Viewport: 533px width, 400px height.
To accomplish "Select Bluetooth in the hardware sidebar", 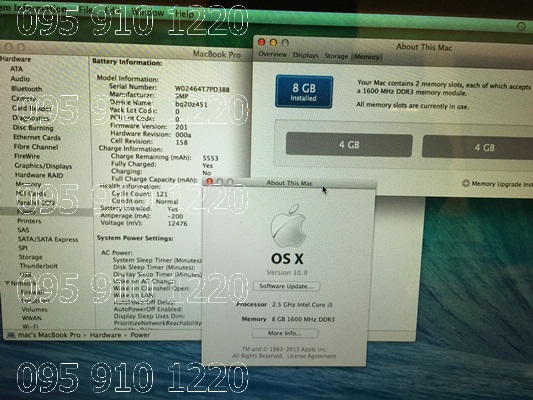I will [27, 89].
